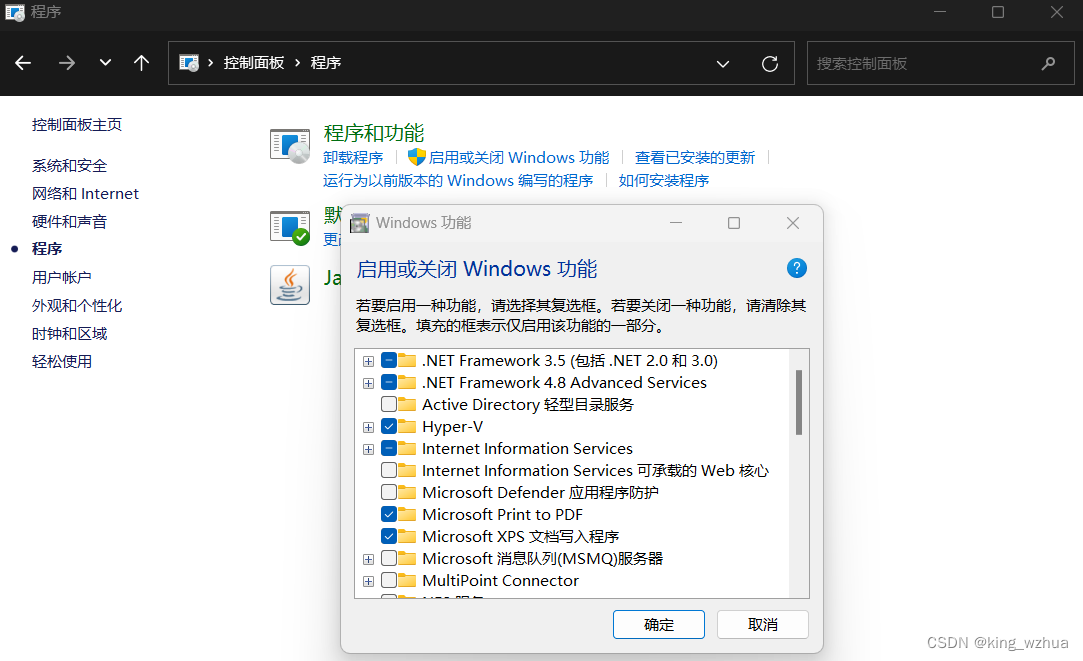1083x661 pixels.
Task: Click the feature list vertical scrollbar thumb
Action: click(798, 403)
